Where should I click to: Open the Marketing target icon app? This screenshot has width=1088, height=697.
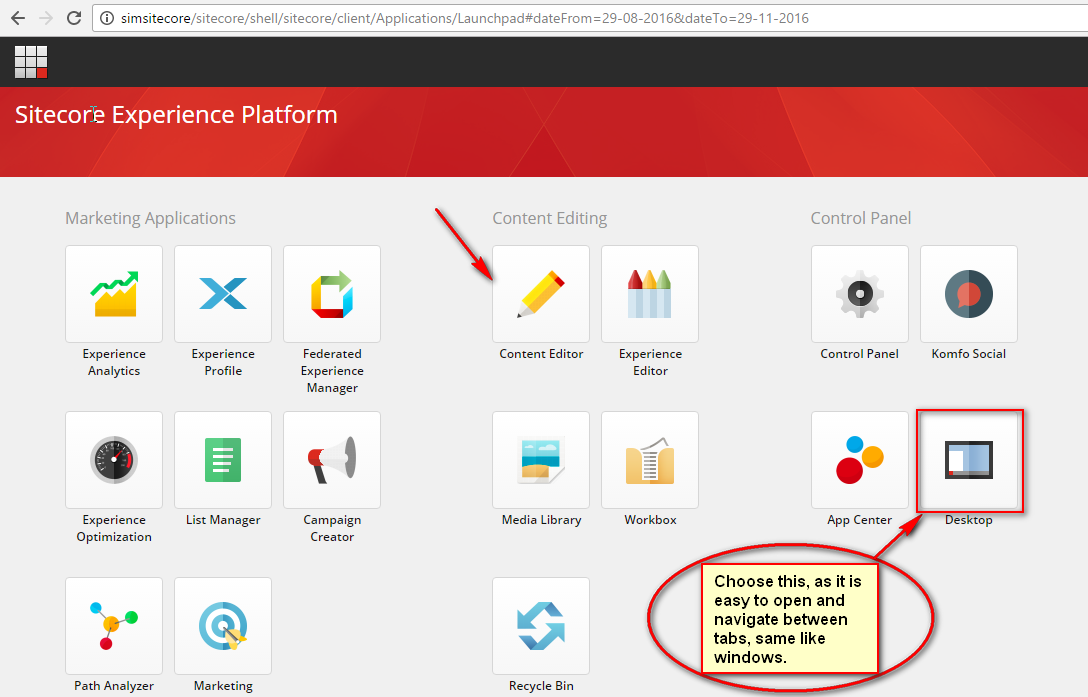point(223,625)
